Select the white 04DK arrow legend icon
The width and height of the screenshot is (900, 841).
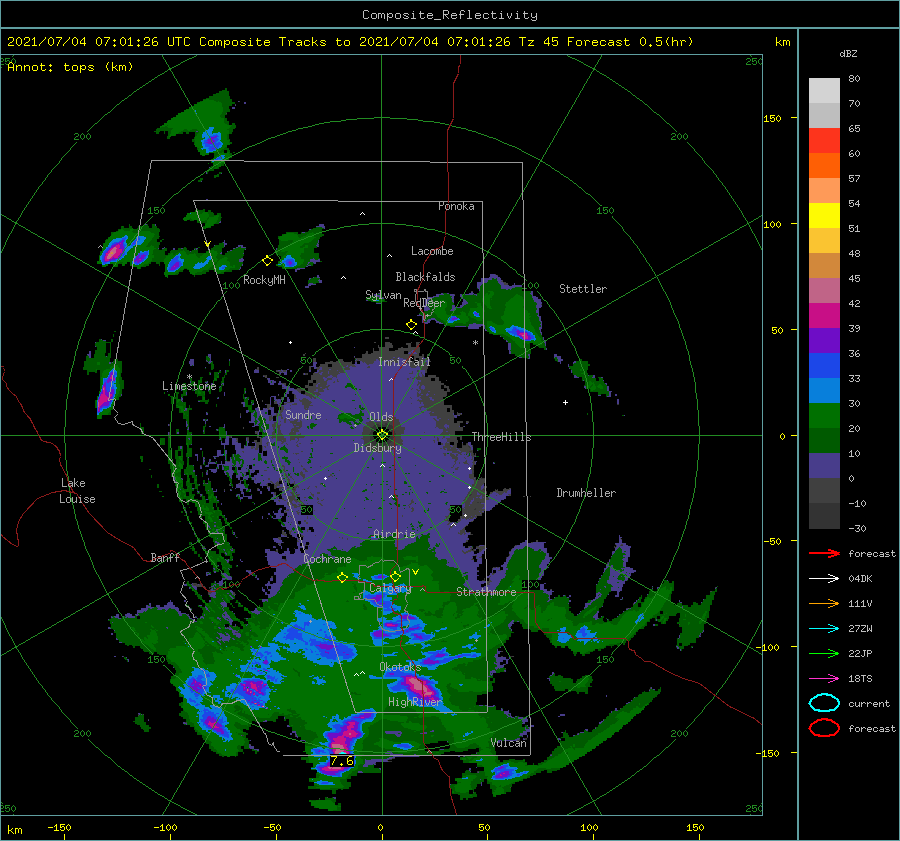(824, 579)
